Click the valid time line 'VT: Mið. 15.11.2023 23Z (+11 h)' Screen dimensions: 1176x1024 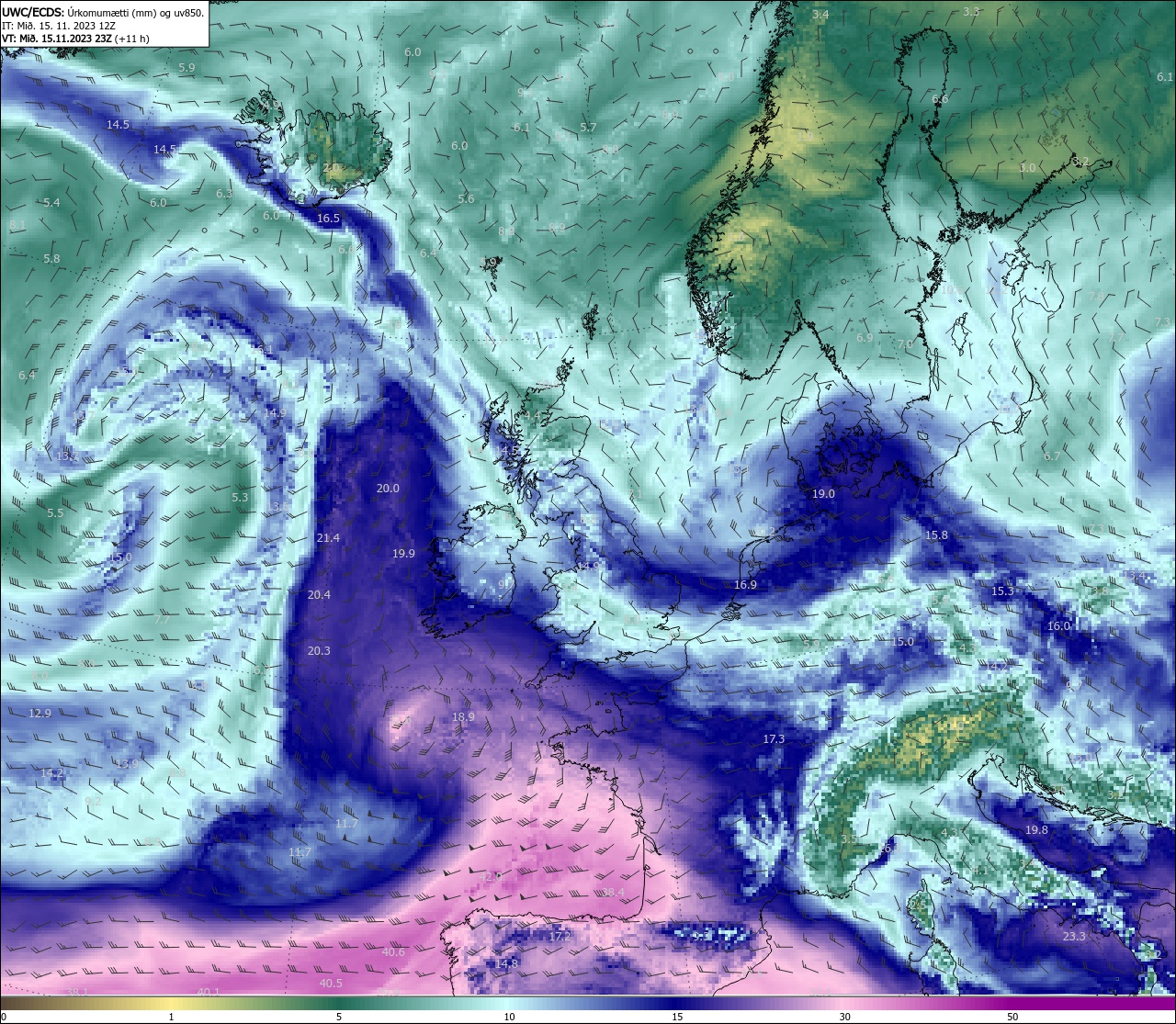(x=75, y=39)
